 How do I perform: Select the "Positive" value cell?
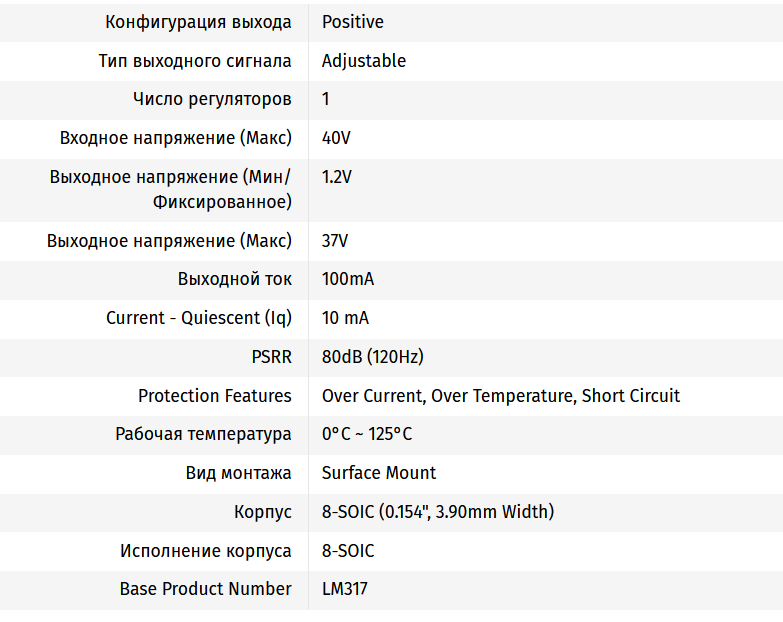(352, 22)
